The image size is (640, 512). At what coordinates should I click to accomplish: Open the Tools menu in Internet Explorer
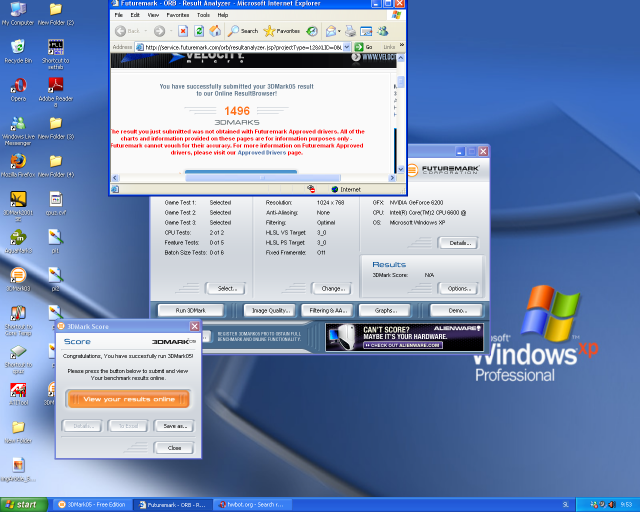[x=203, y=15]
